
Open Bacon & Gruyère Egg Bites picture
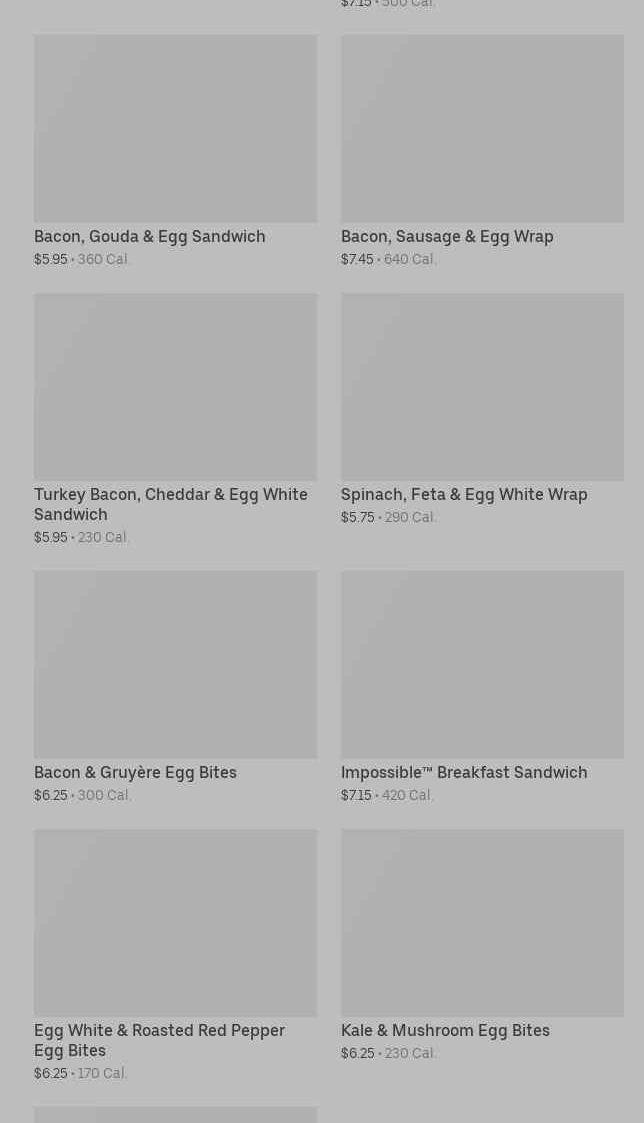pyautogui.click(x=175, y=664)
